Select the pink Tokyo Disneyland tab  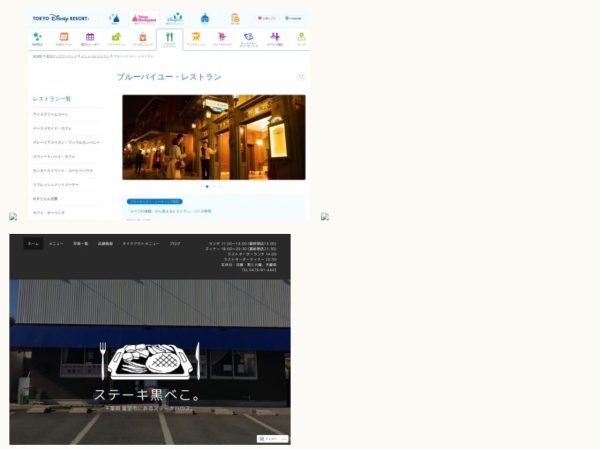pyautogui.click(x=144, y=19)
